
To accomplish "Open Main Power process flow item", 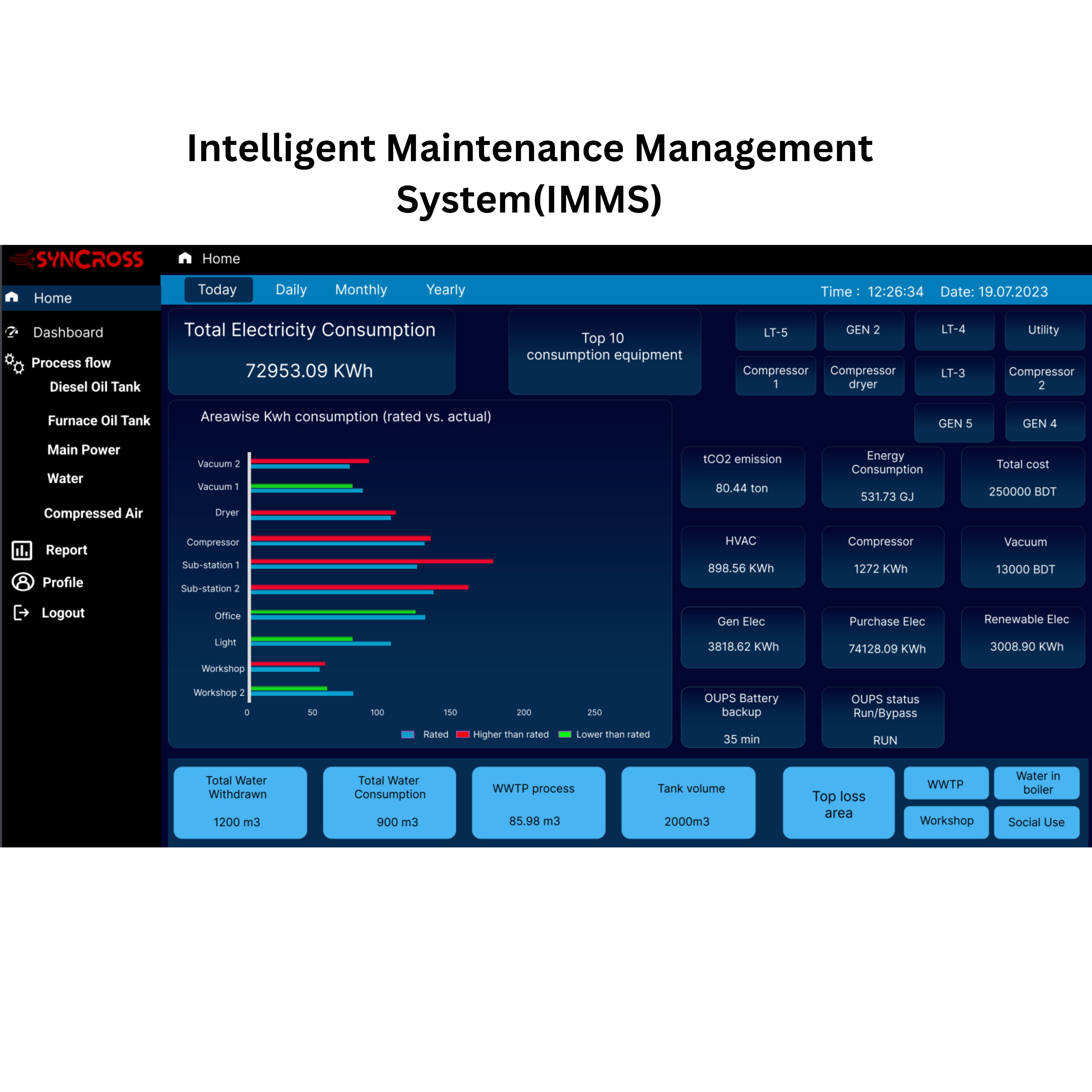I will (84, 450).
